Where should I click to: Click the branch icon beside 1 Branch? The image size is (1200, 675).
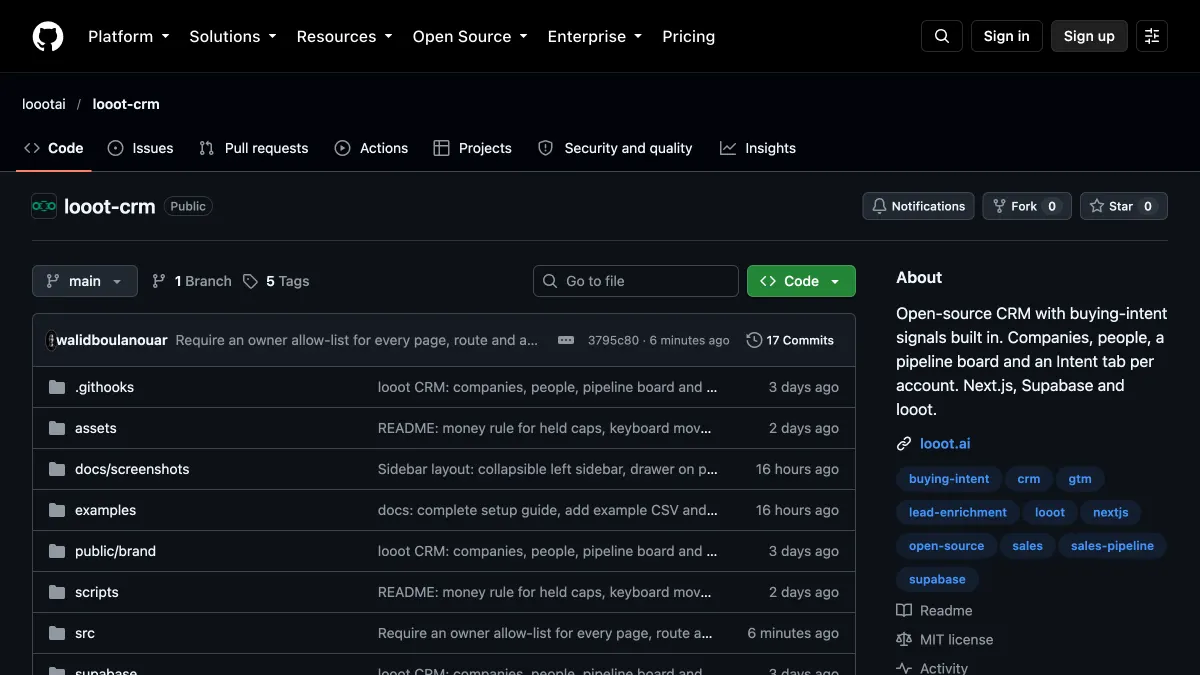click(x=159, y=281)
